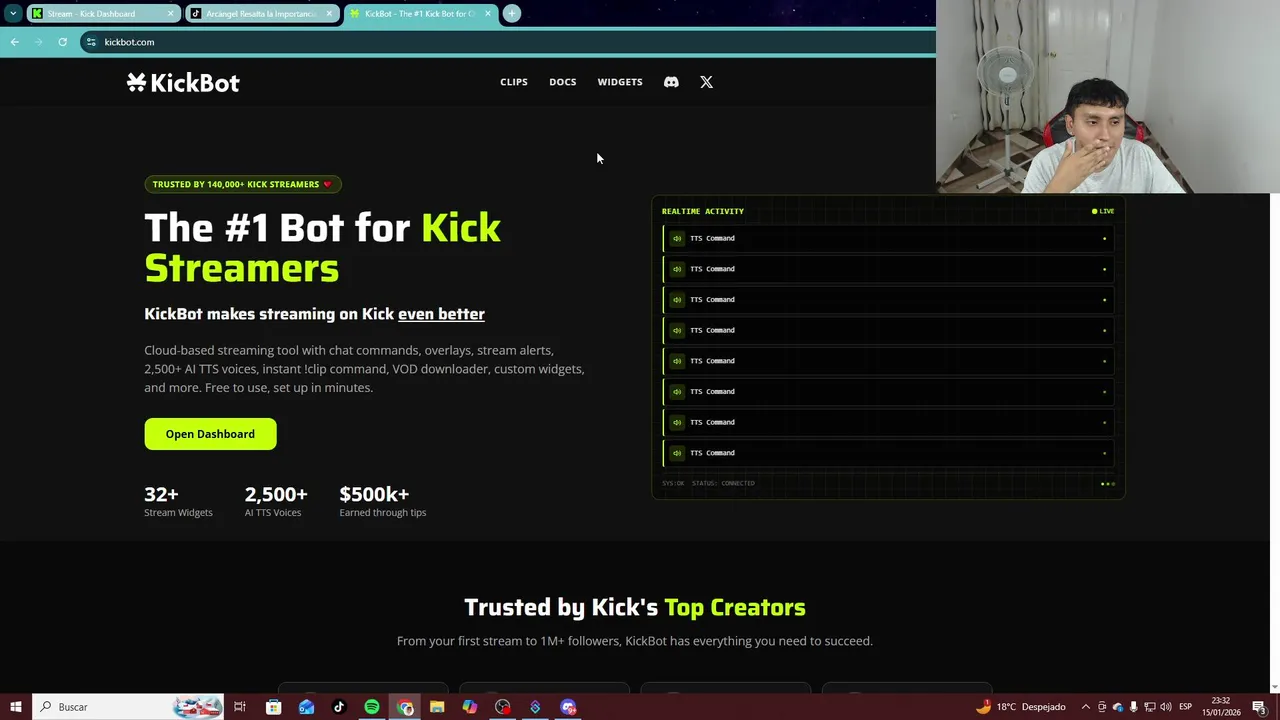Click the first TTS Command speaker icon
The width and height of the screenshot is (1280, 720).
point(677,238)
